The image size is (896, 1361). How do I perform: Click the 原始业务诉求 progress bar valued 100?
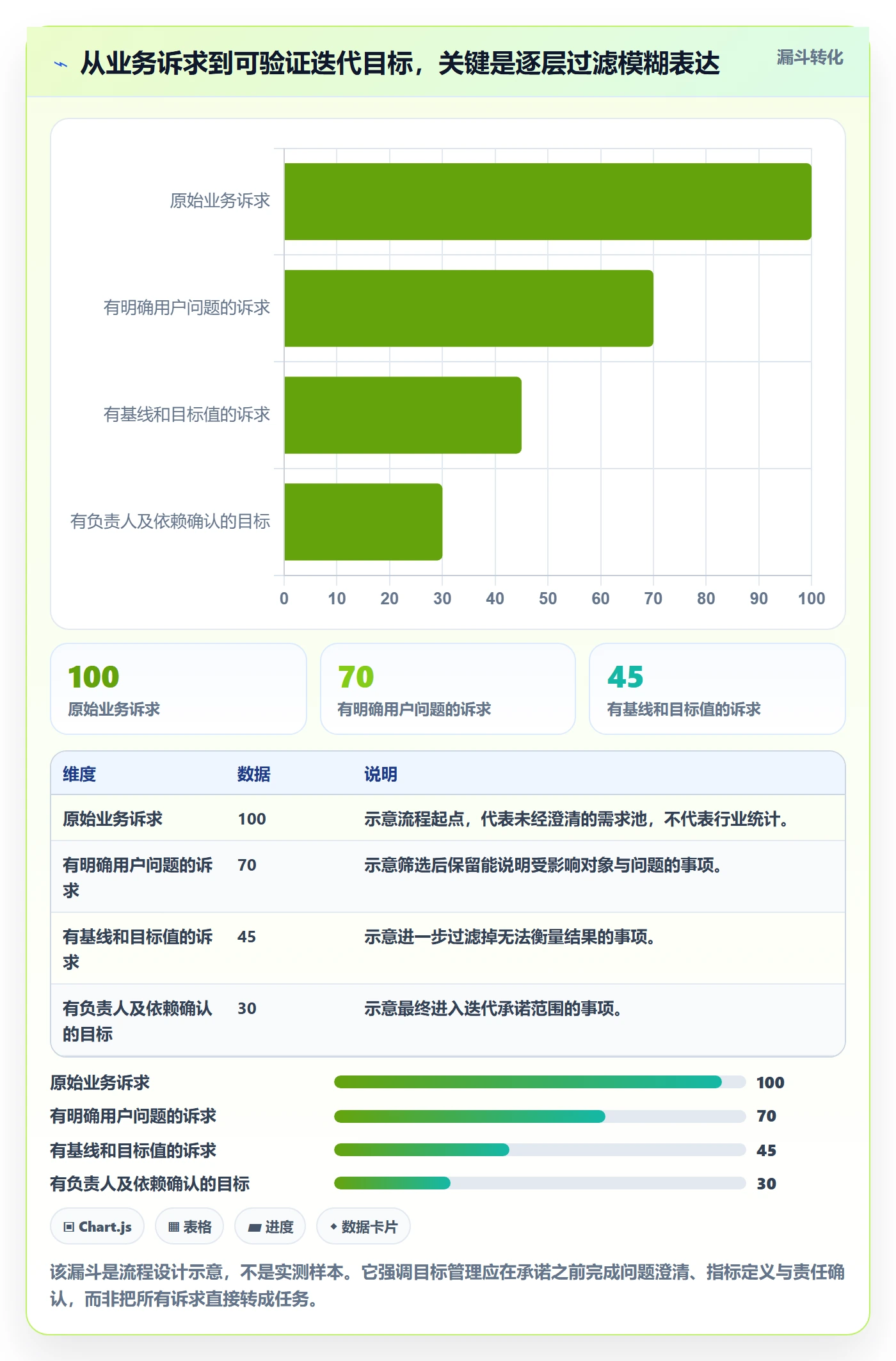coord(540,1082)
